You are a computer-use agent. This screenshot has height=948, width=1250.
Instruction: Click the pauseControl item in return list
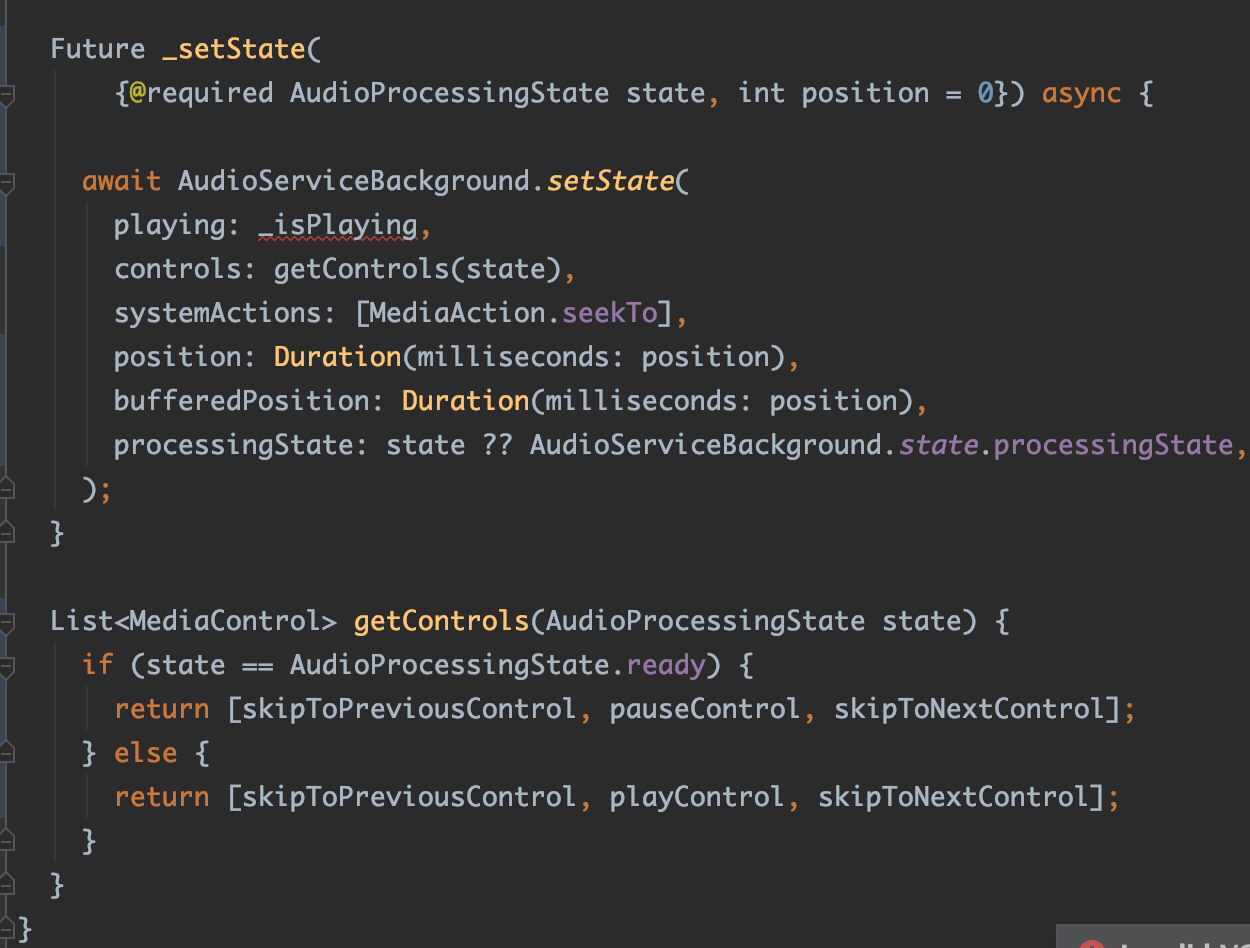click(705, 709)
